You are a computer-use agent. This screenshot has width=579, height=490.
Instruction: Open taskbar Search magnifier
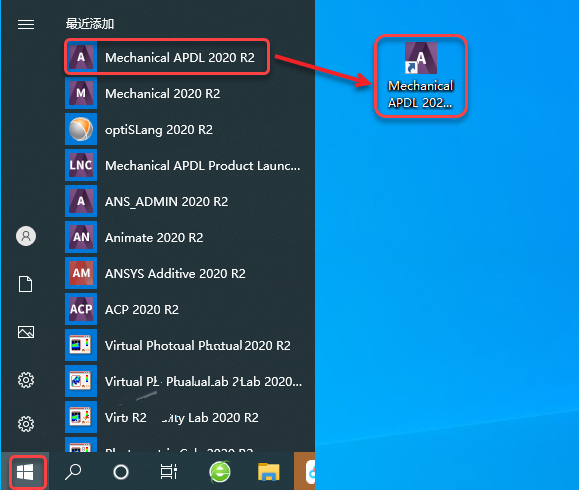click(73, 472)
